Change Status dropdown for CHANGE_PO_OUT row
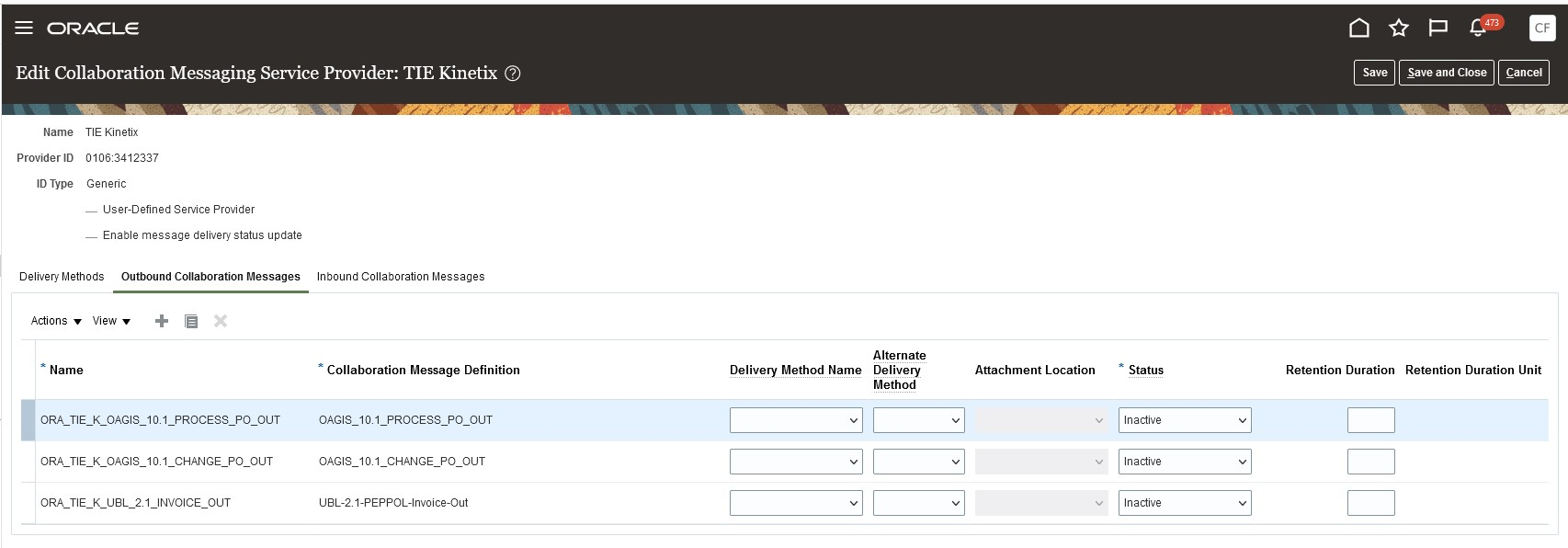Viewport: 1568px width, 548px height. tap(1185, 462)
